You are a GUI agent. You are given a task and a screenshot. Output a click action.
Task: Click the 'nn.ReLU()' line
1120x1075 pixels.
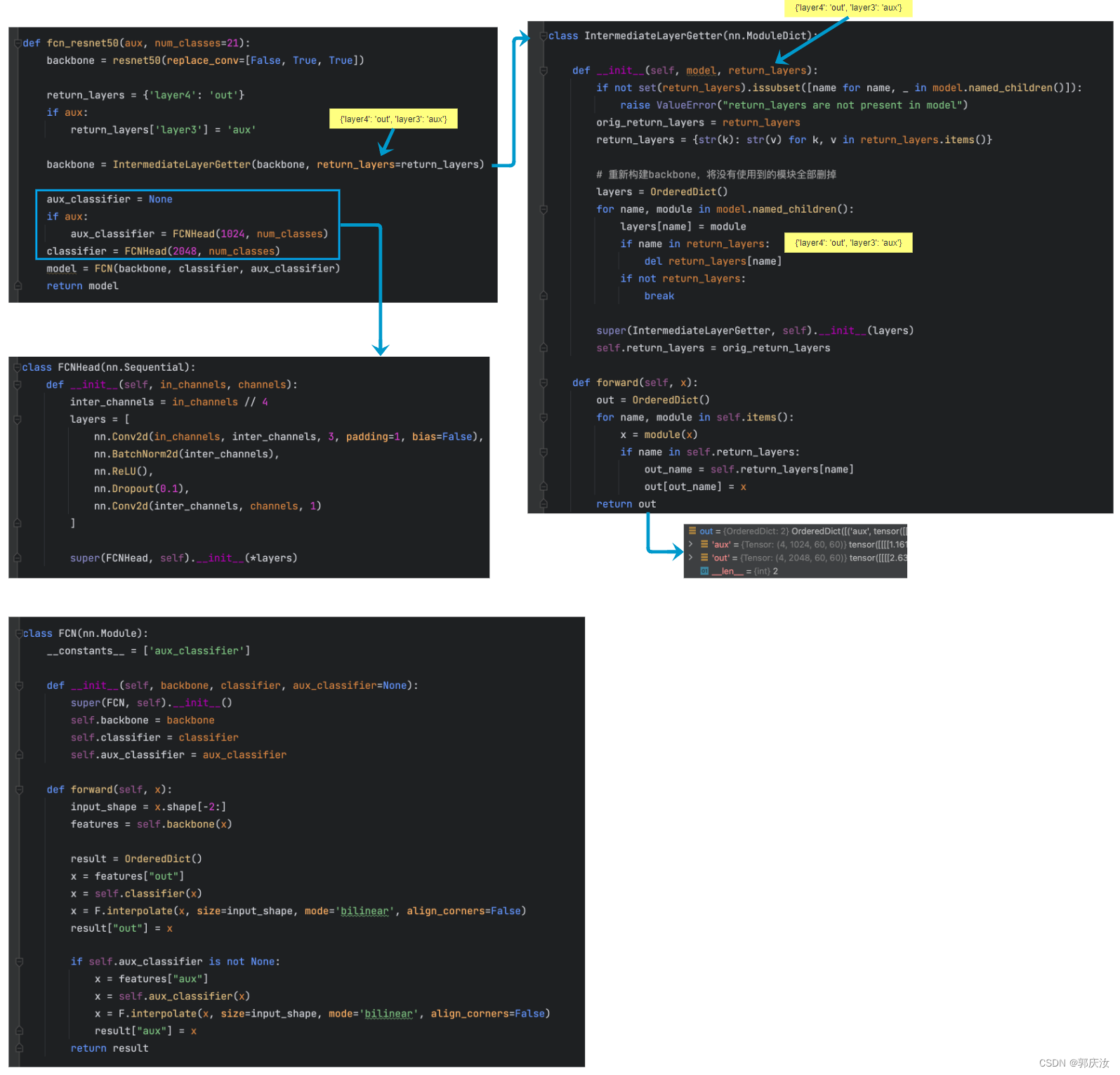(124, 472)
